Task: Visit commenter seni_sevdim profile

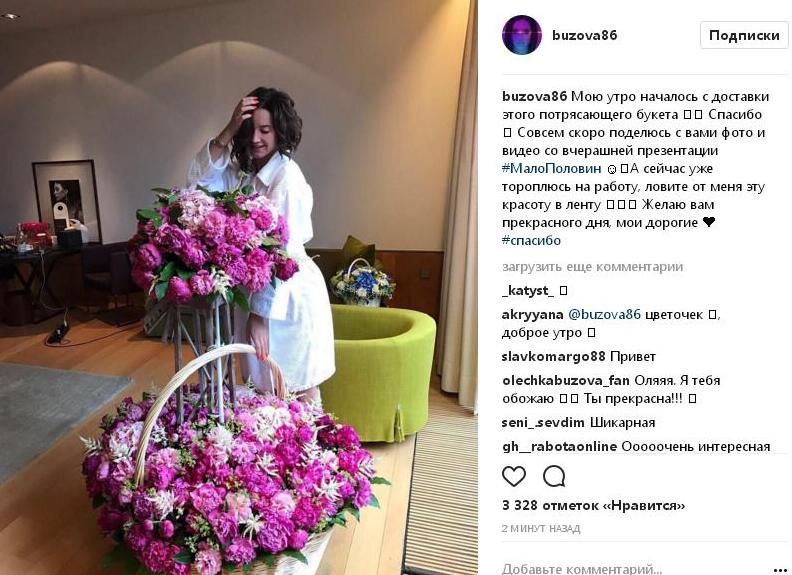Action: [543, 422]
